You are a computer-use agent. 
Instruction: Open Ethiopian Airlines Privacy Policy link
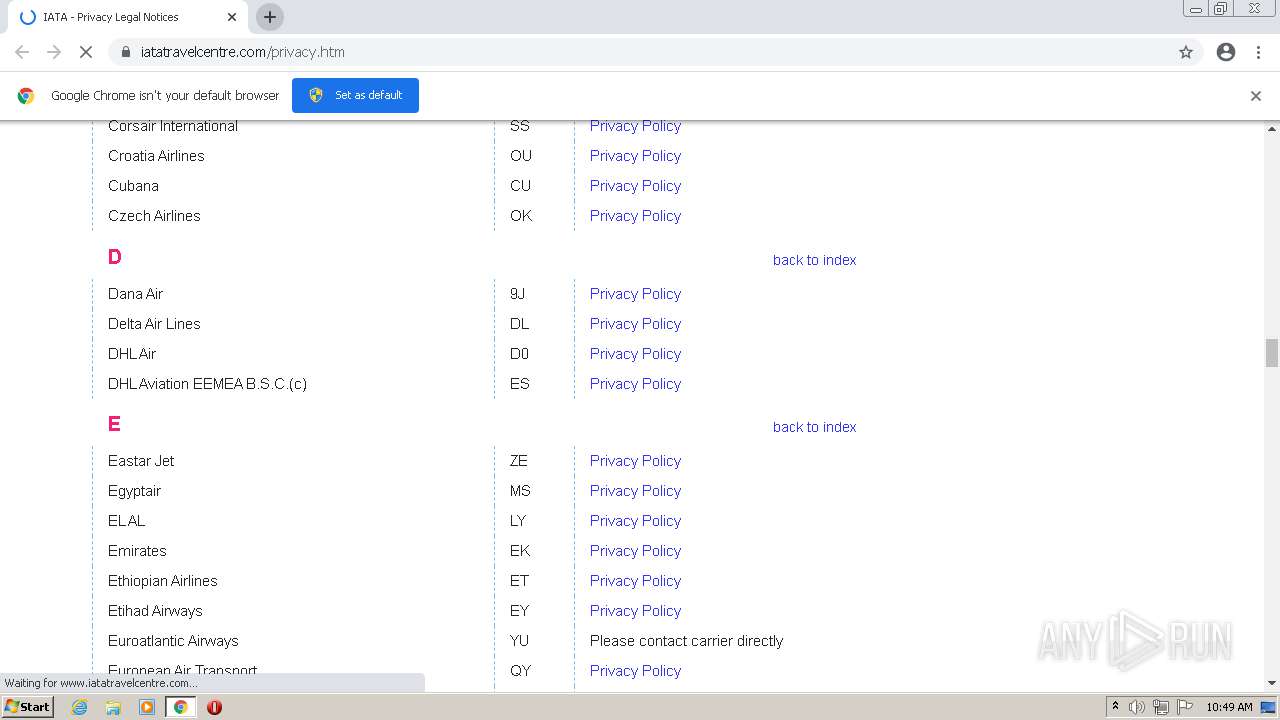tap(635, 581)
